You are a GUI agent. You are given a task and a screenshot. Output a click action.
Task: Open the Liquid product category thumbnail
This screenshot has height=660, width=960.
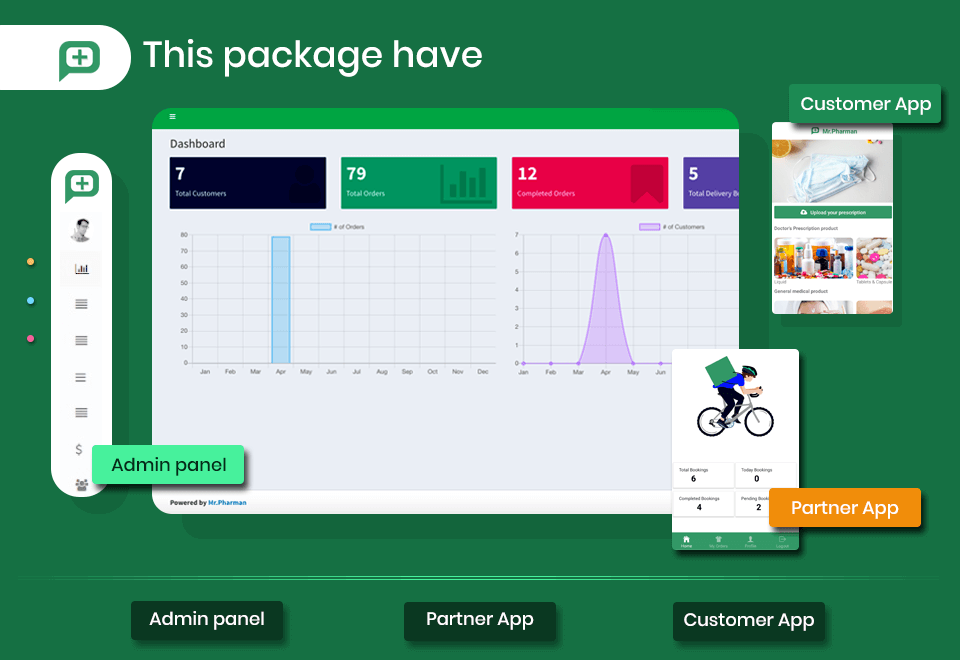pyautogui.click(x=813, y=258)
